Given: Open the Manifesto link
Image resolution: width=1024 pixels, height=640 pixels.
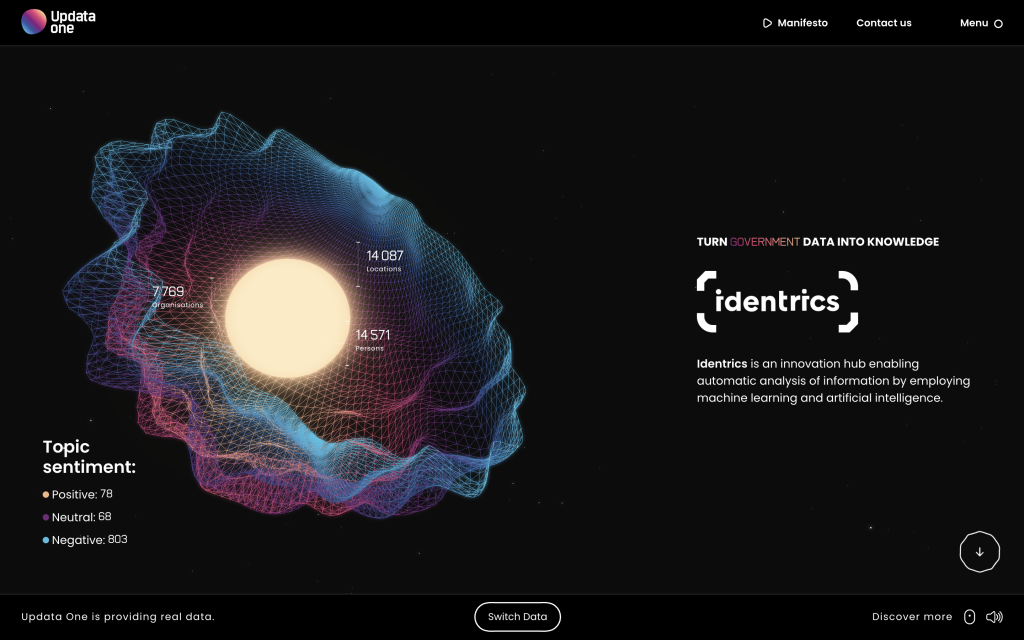Looking at the screenshot, I should click(795, 23).
